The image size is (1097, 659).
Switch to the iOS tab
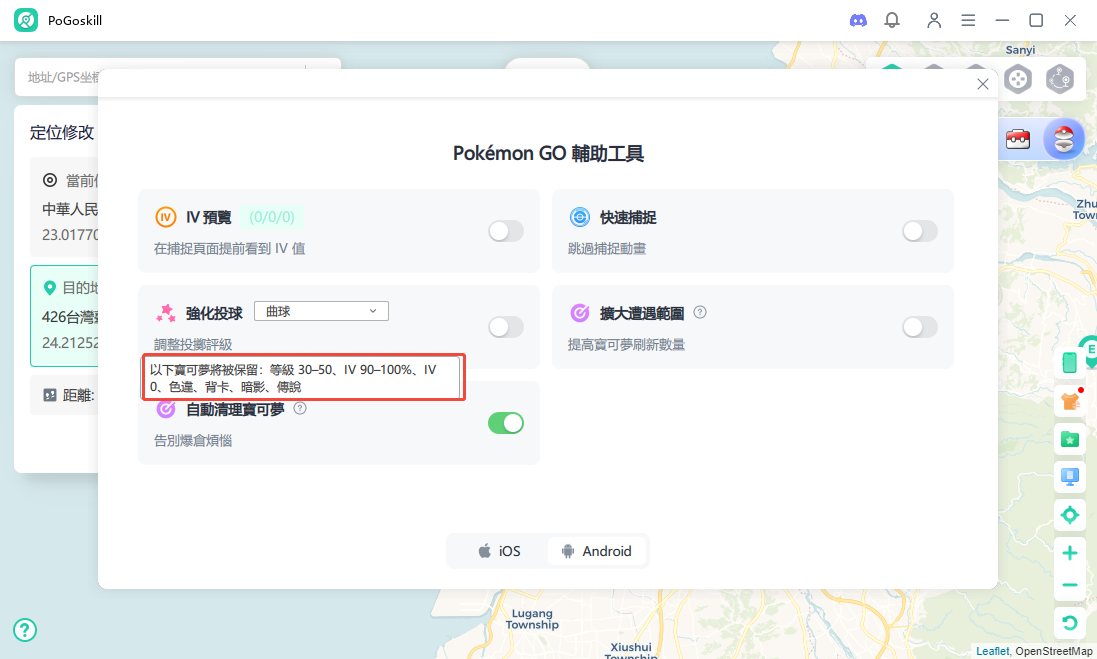coord(500,551)
